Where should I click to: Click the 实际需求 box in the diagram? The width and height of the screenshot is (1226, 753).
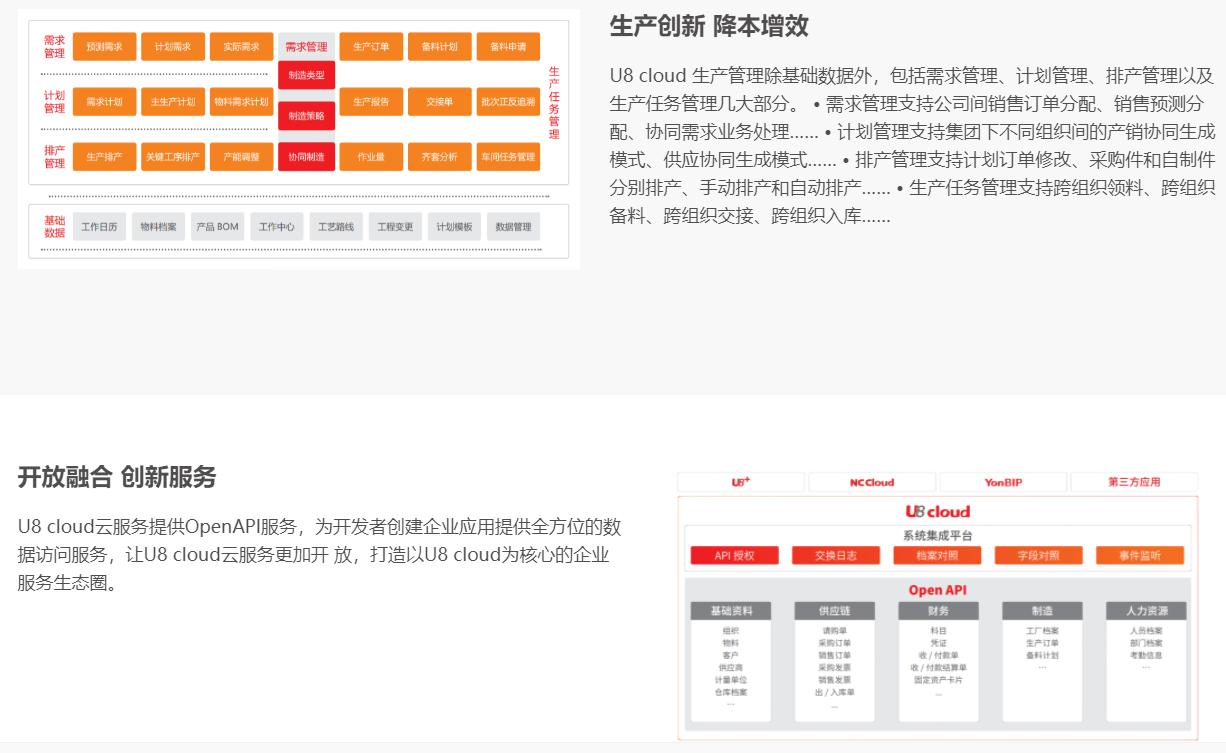pyautogui.click(x=241, y=47)
